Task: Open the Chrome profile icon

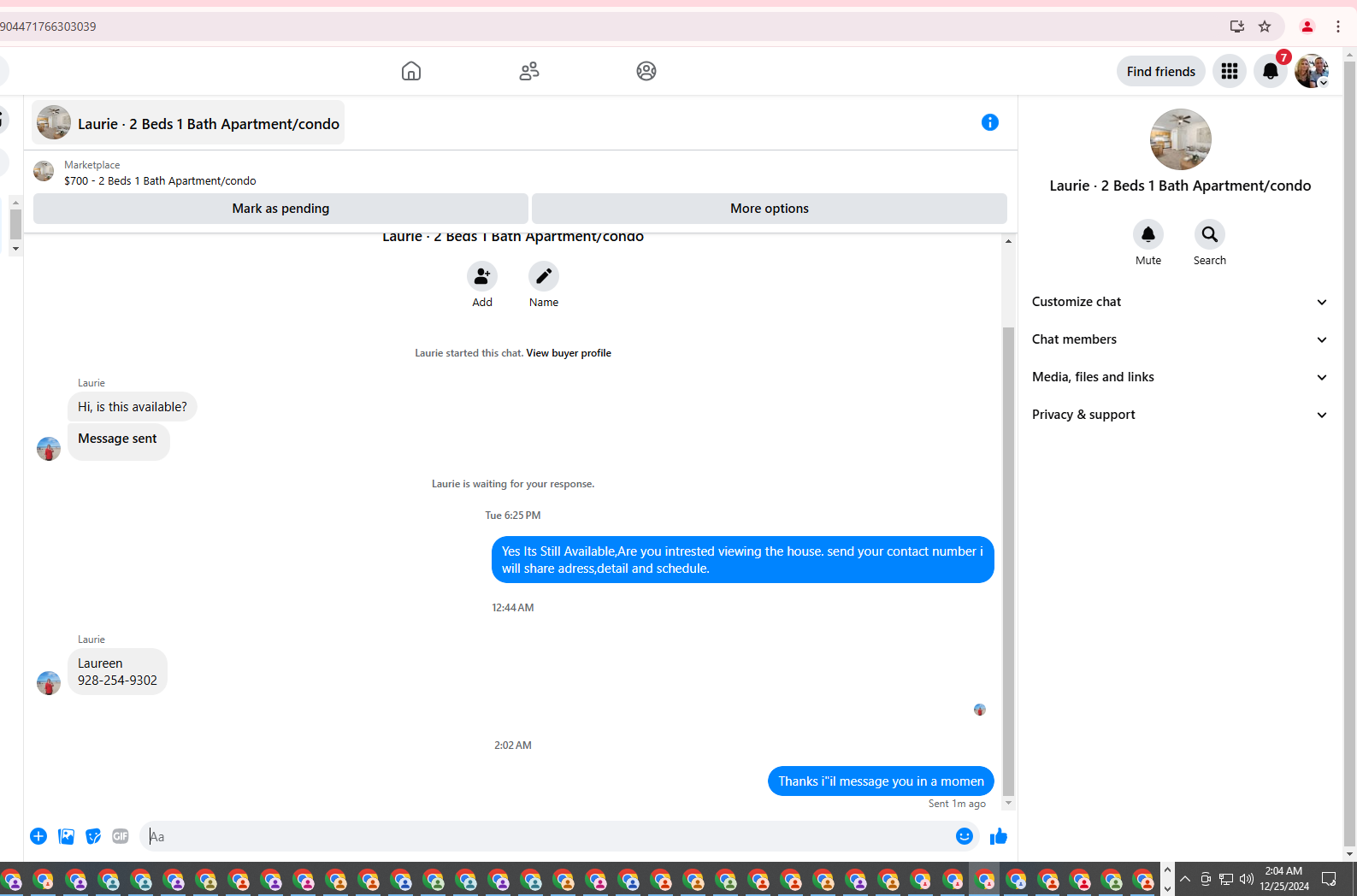Action: coord(1307,27)
